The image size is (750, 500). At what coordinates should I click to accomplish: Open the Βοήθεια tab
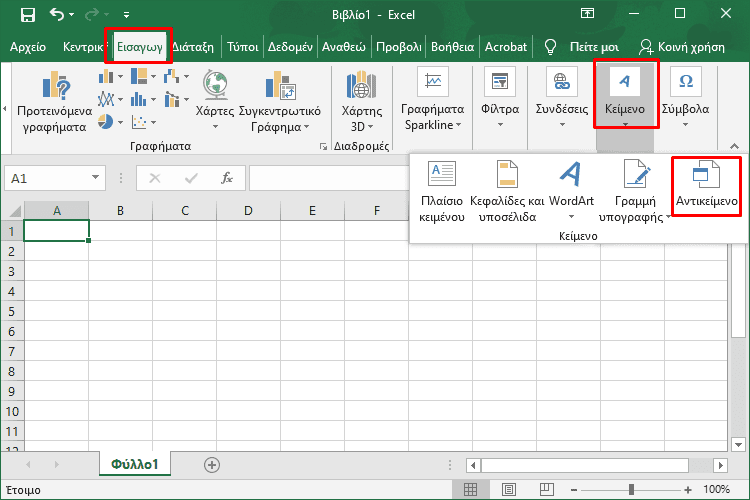[452, 47]
